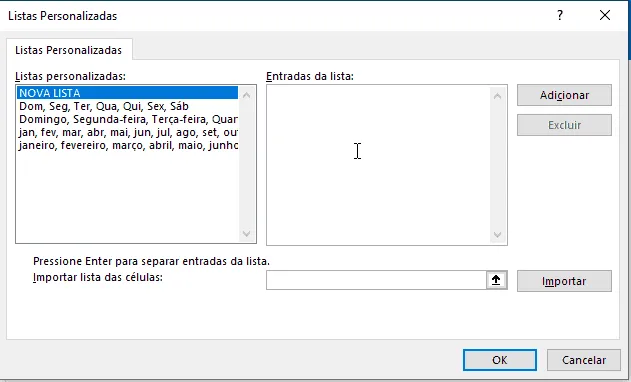
Task: Open the help question mark icon
Action: click(560, 15)
